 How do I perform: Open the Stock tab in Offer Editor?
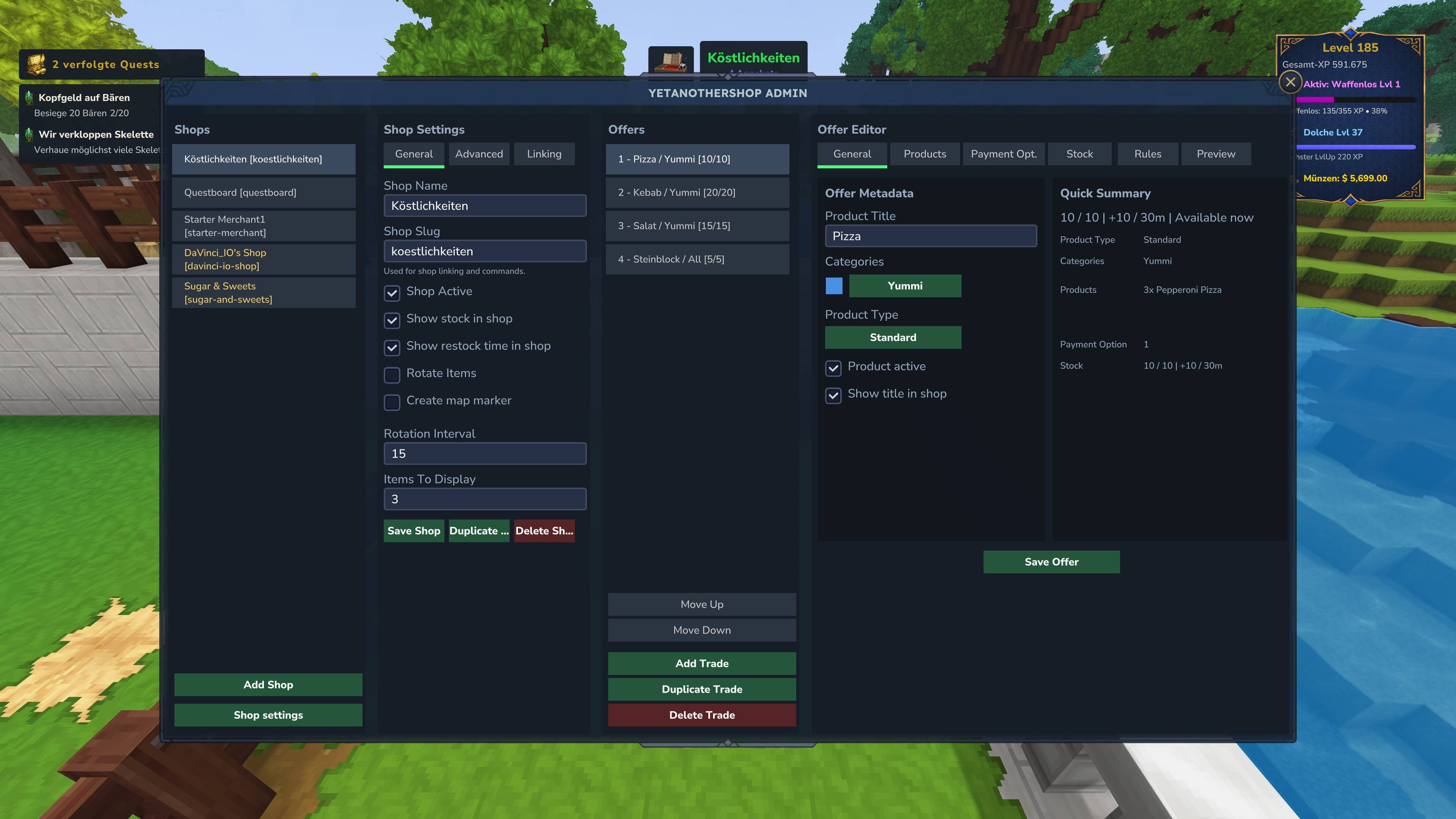1079,154
